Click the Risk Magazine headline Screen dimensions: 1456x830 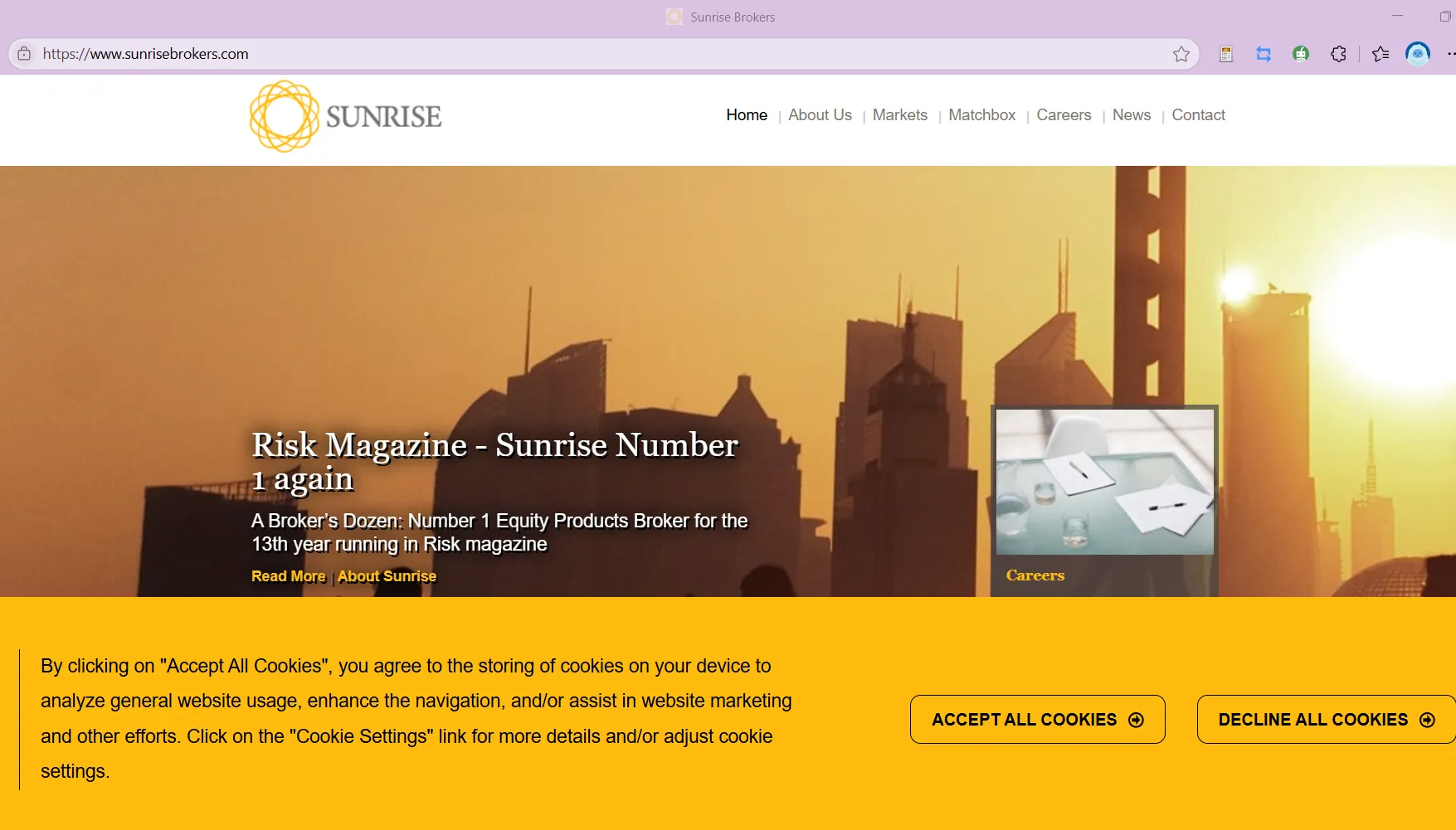pos(494,462)
